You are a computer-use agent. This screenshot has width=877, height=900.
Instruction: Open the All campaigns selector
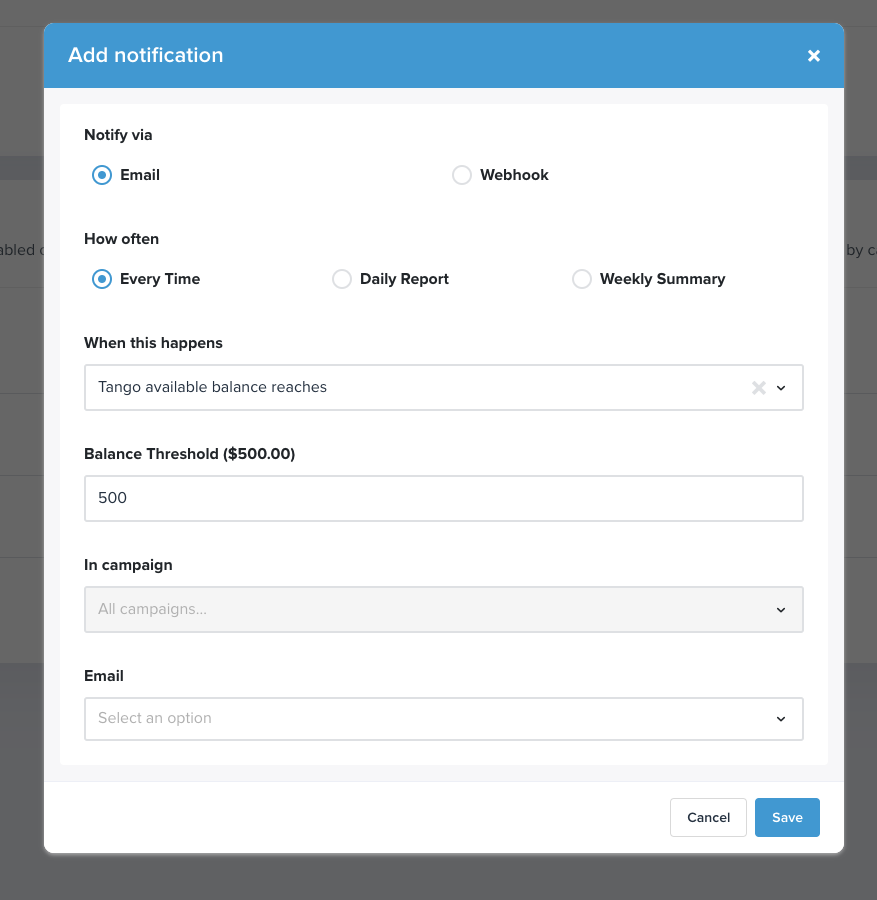443,609
